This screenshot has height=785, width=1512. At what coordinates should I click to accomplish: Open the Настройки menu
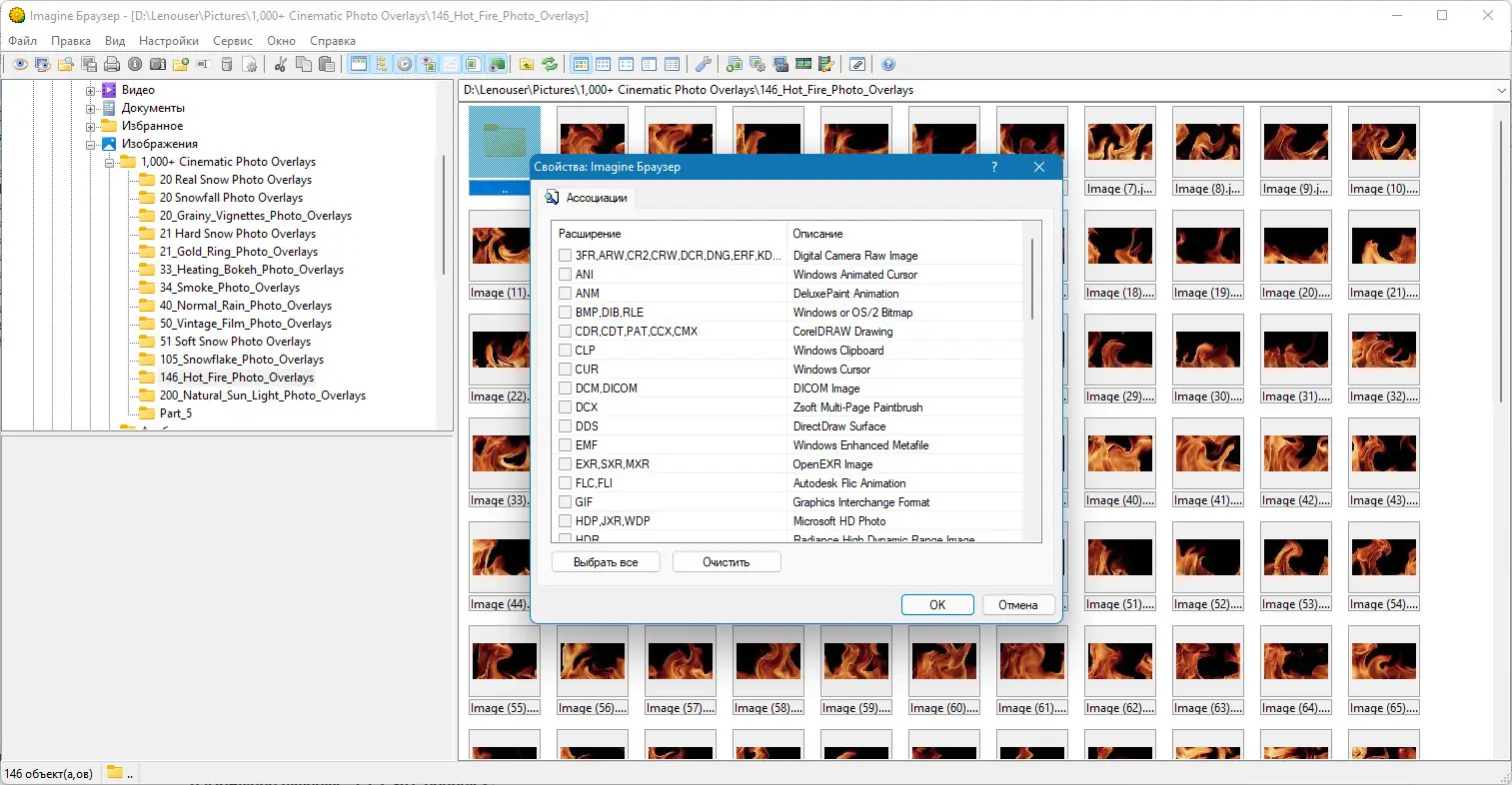coord(169,41)
